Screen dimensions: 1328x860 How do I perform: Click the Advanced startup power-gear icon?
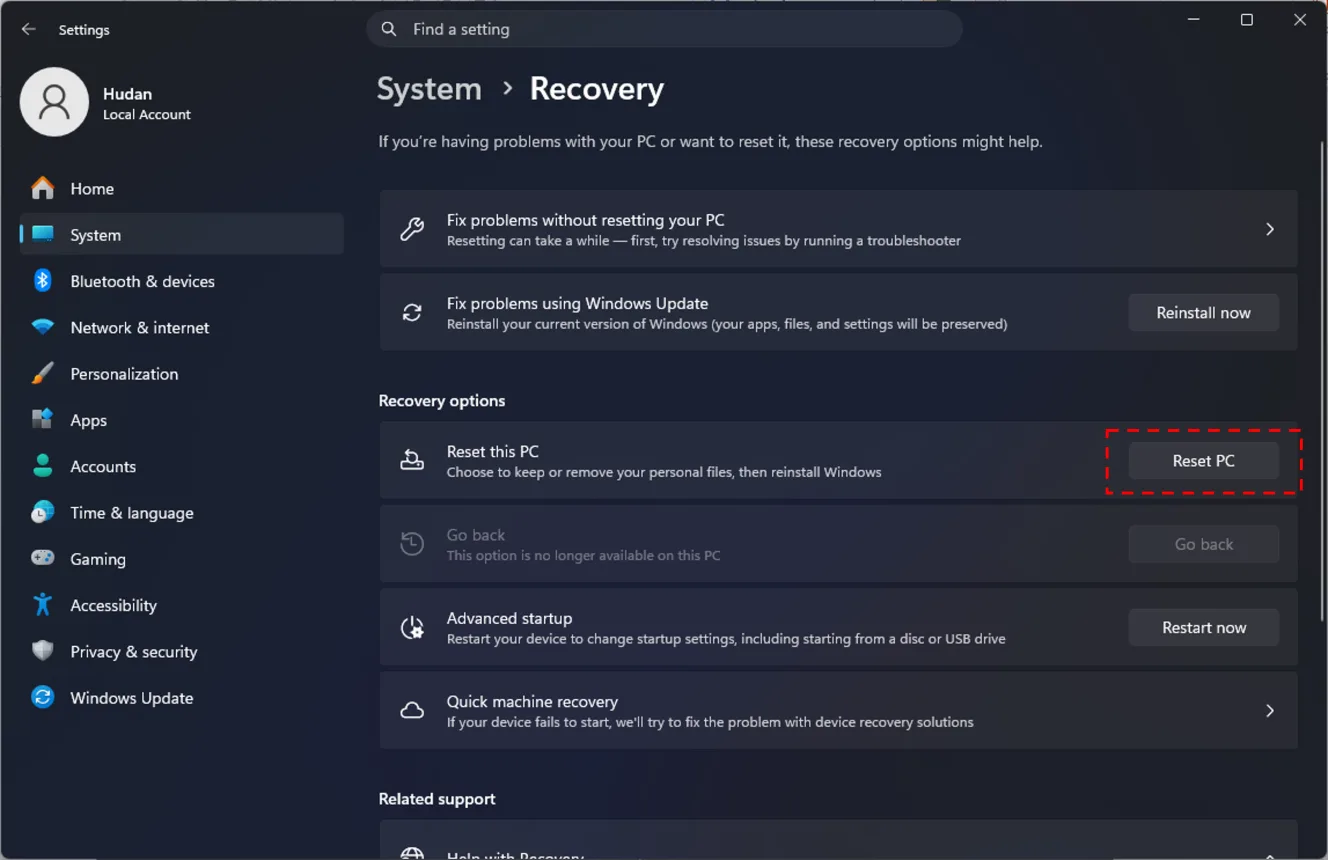click(412, 627)
